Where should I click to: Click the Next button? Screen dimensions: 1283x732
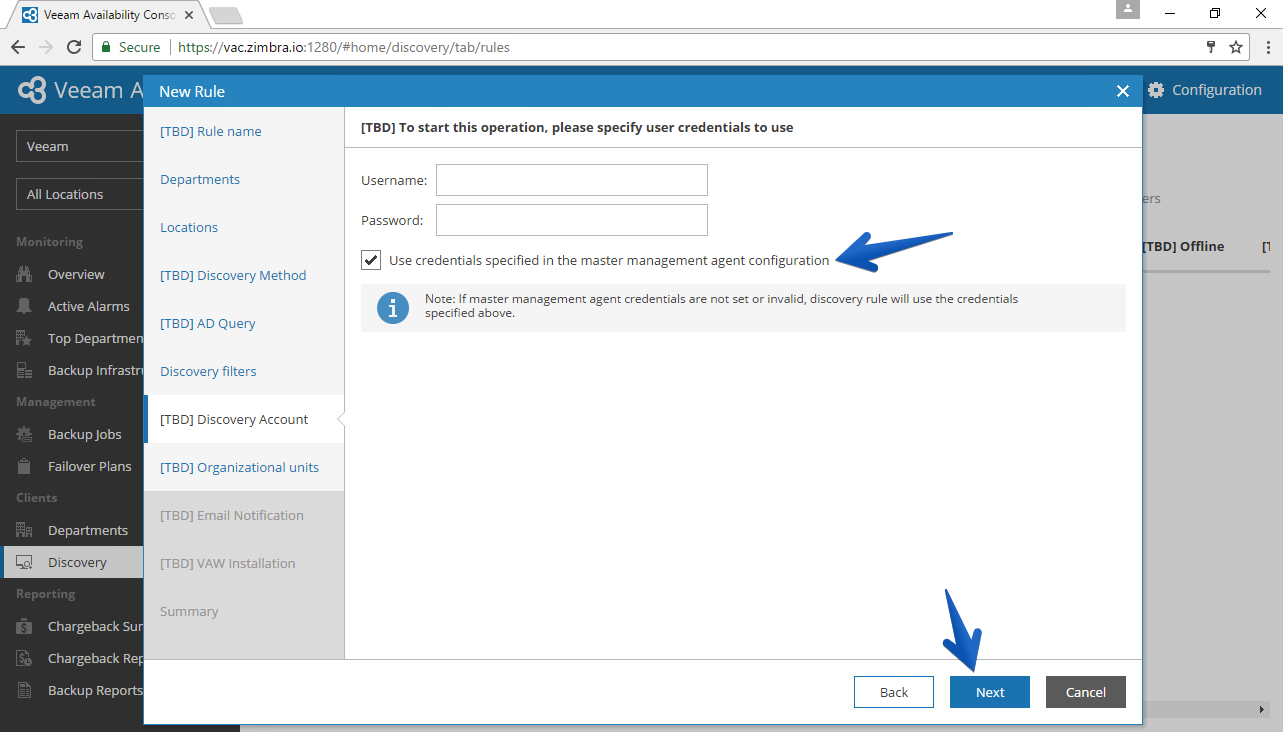point(990,692)
